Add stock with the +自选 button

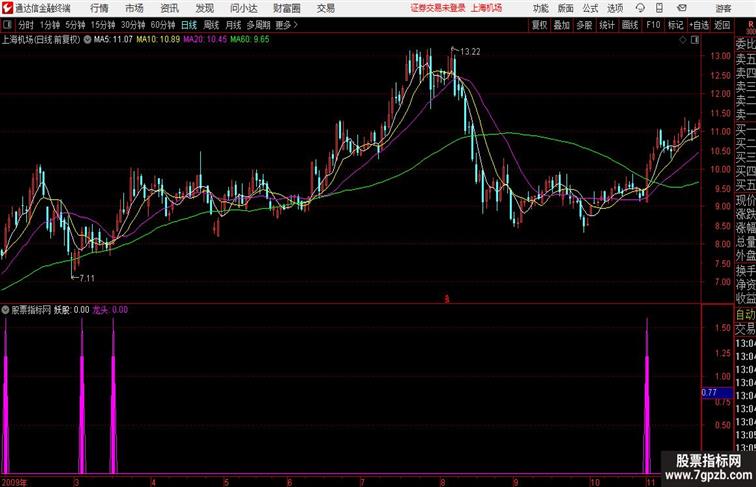[699, 25]
